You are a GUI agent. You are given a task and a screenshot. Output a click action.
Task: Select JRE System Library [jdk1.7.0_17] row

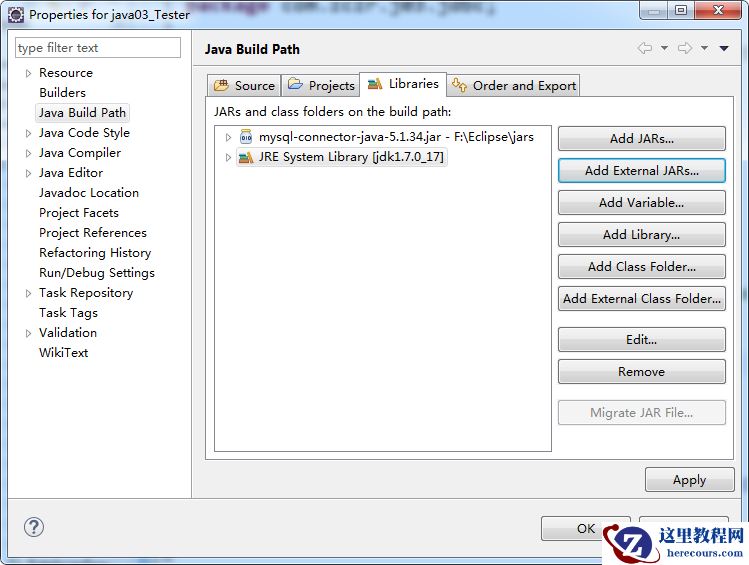342,157
